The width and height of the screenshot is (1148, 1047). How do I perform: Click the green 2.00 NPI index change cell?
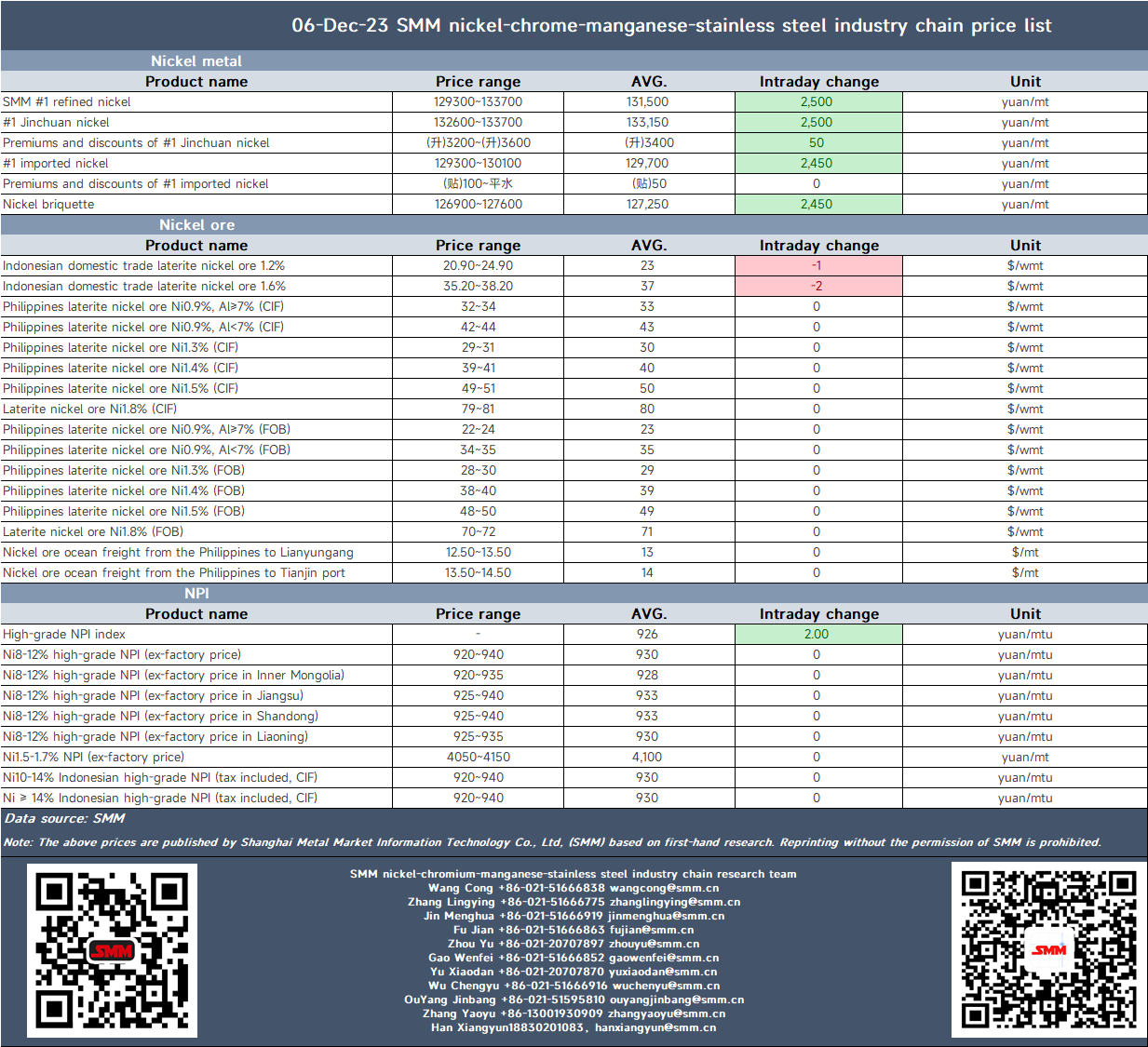(x=818, y=635)
